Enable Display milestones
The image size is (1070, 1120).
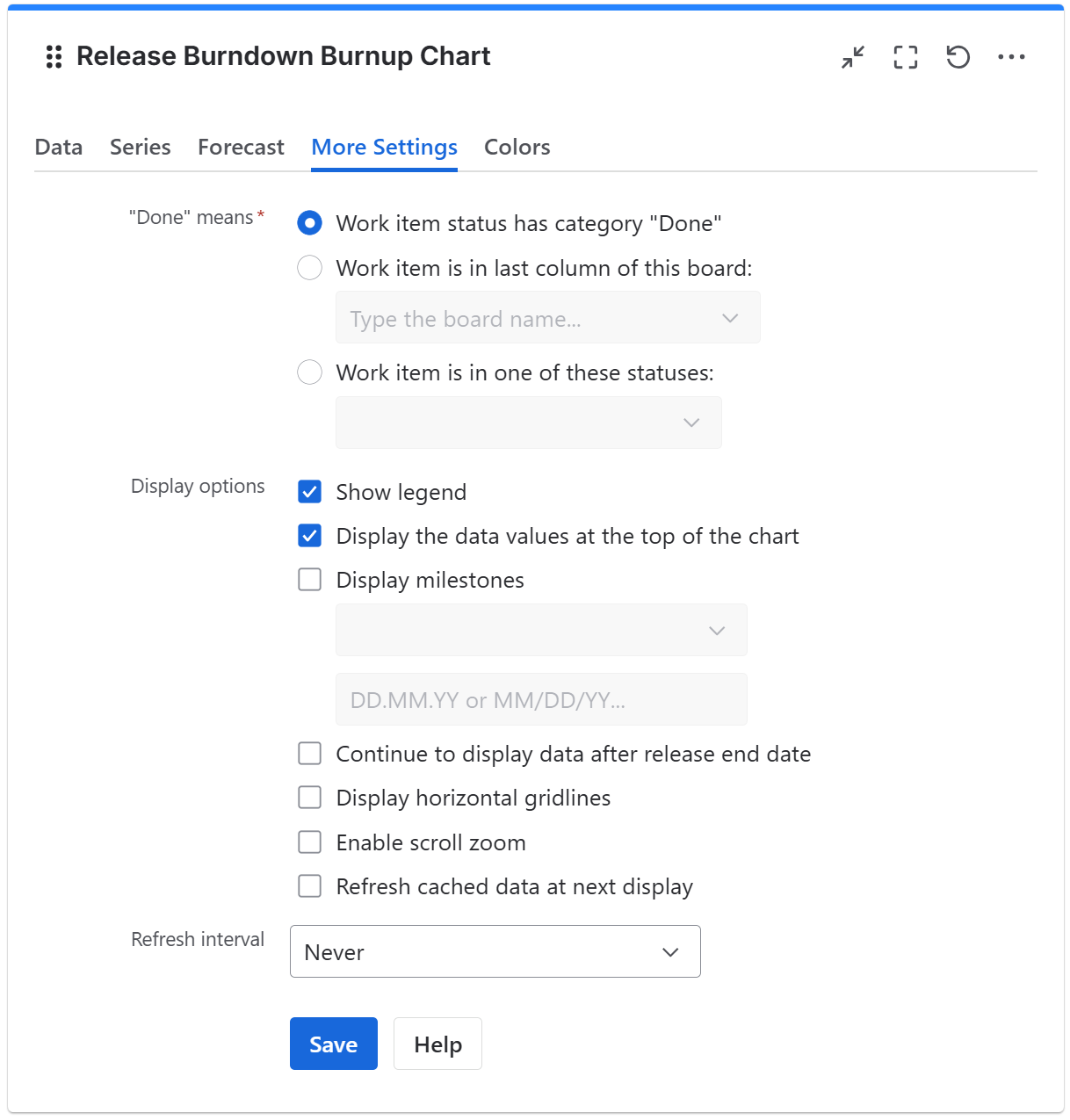coord(309,579)
